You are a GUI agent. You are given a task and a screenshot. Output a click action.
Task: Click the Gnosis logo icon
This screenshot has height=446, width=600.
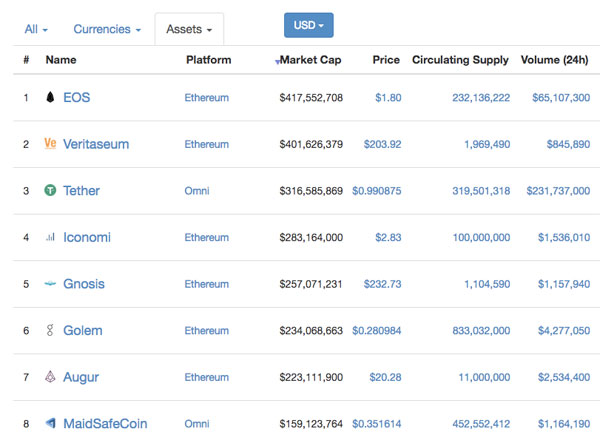(x=50, y=284)
